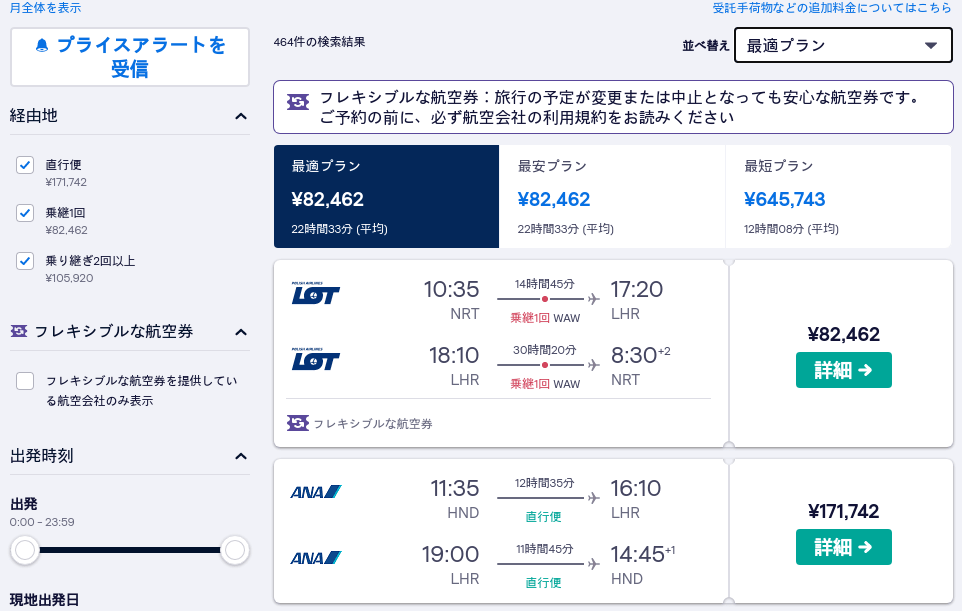962x611 pixels.
Task: Open the 並べ替え sort dropdown
Action: pos(843,45)
